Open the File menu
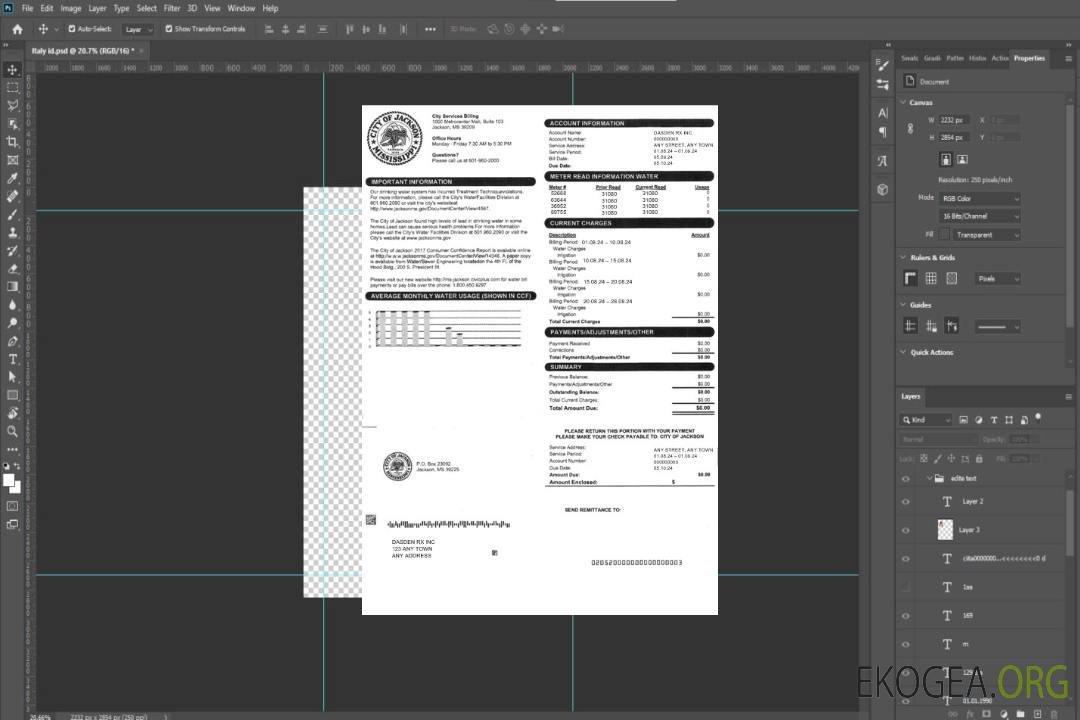Viewport: 1080px width, 720px height. [x=27, y=8]
